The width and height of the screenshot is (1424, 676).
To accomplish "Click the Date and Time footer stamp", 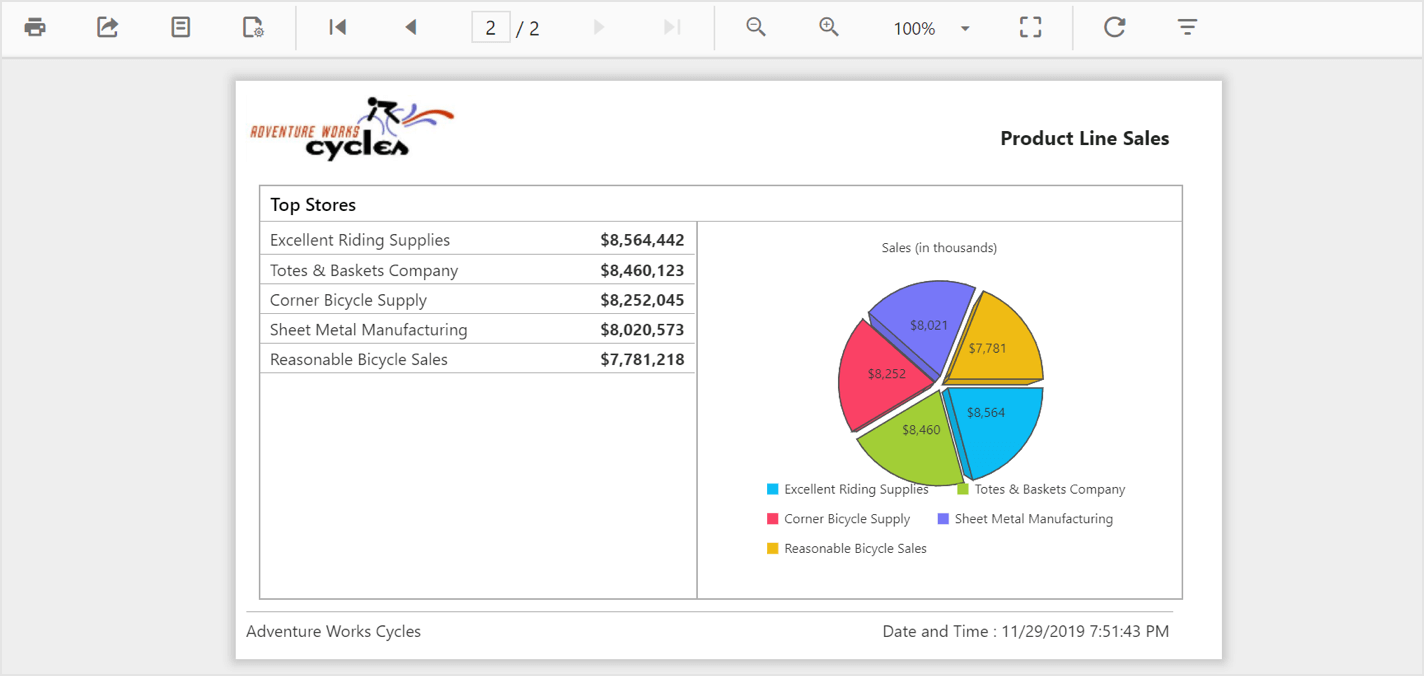I will (1026, 631).
